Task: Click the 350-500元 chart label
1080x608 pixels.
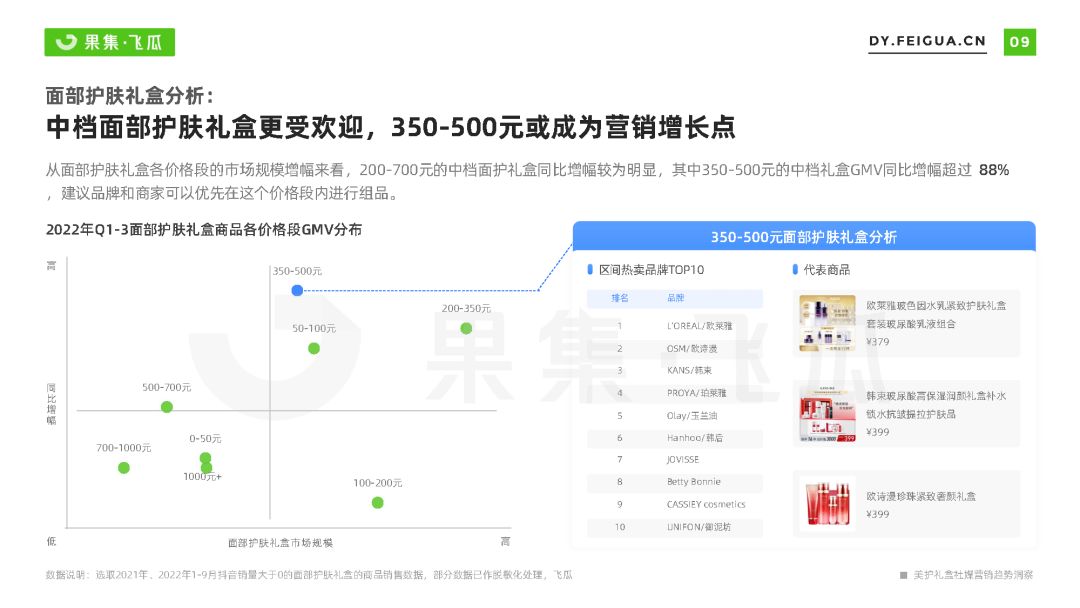Action: tap(297, 271)
